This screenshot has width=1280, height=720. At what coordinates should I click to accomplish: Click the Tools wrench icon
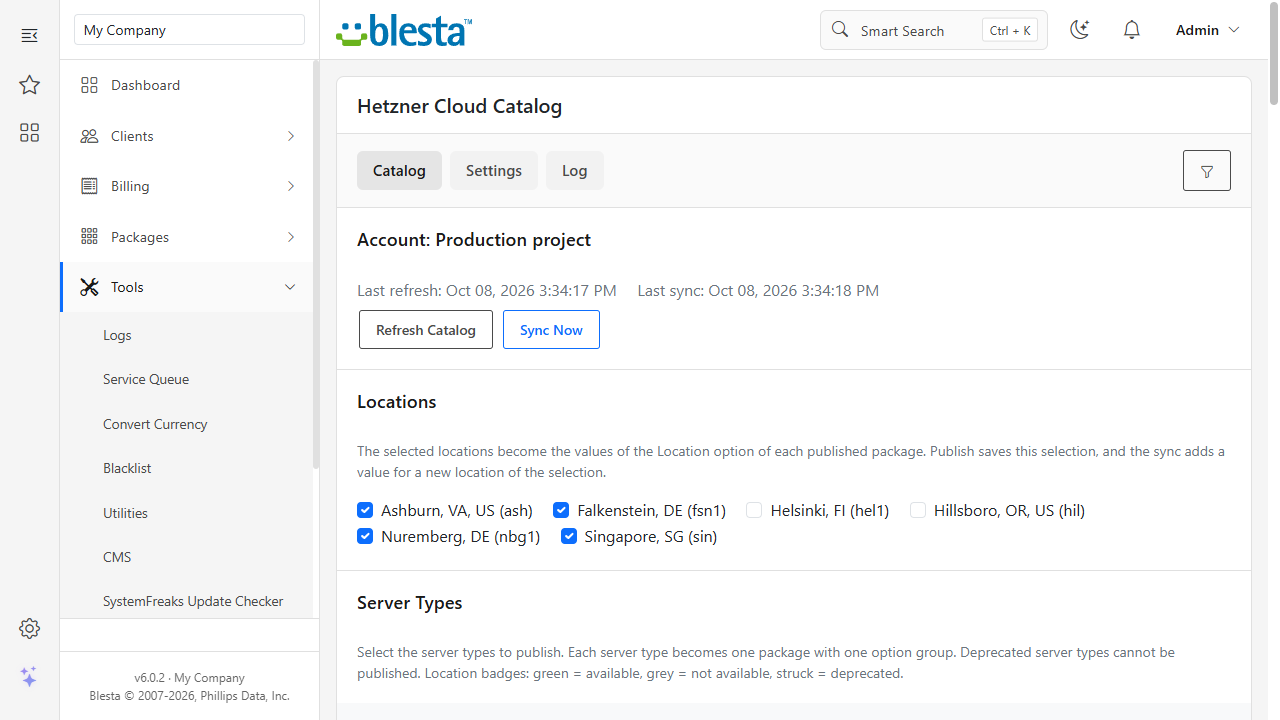[89, 287]
